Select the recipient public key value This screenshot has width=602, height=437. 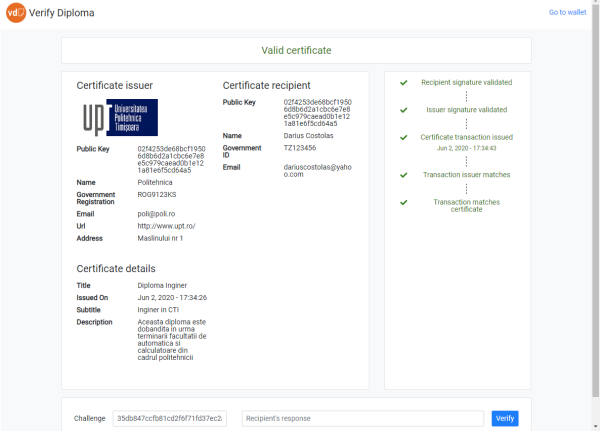[318, 113]
